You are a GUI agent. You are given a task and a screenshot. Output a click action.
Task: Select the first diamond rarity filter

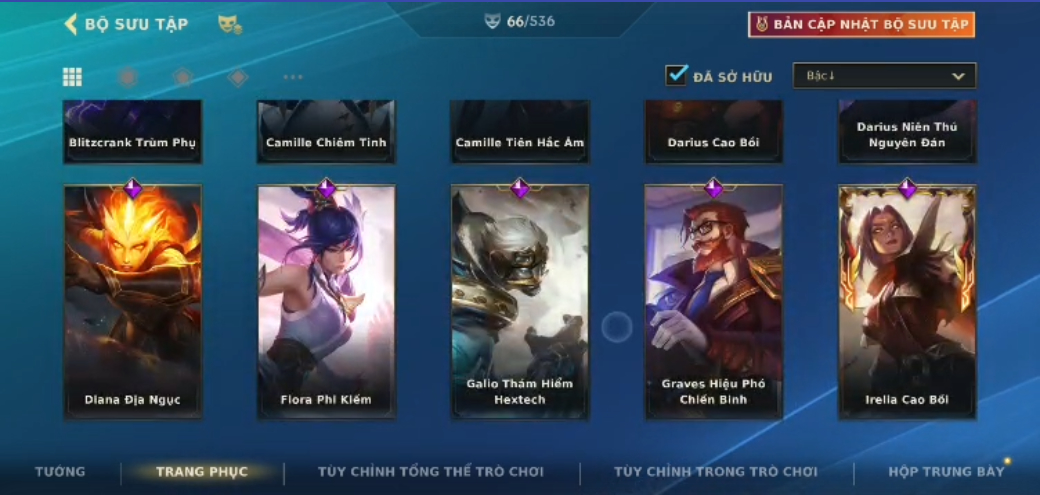pos(127,77)
